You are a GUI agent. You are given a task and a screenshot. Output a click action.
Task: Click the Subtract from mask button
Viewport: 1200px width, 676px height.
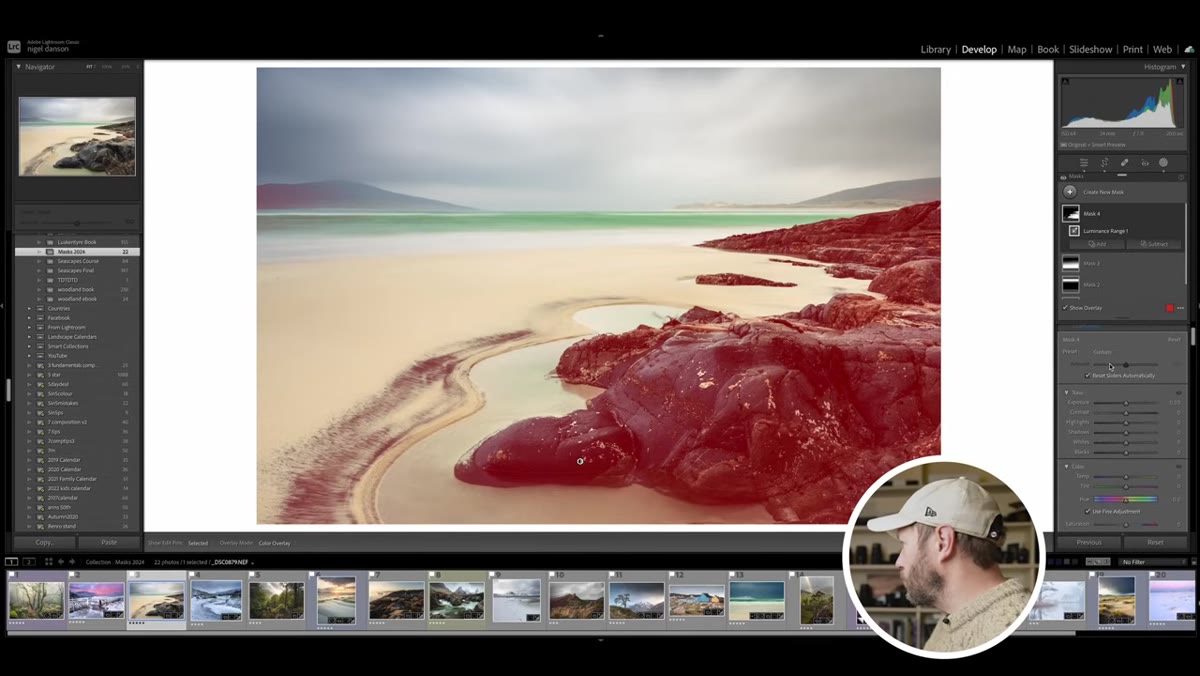[1154, 244]
